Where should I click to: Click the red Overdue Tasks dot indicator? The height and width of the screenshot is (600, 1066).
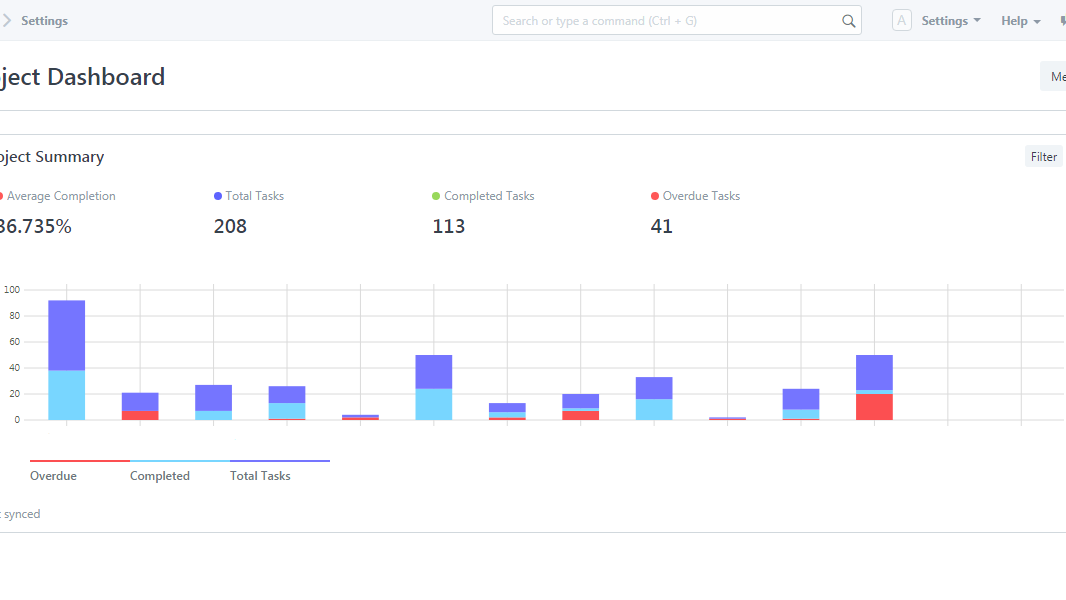tap(655, 196)
